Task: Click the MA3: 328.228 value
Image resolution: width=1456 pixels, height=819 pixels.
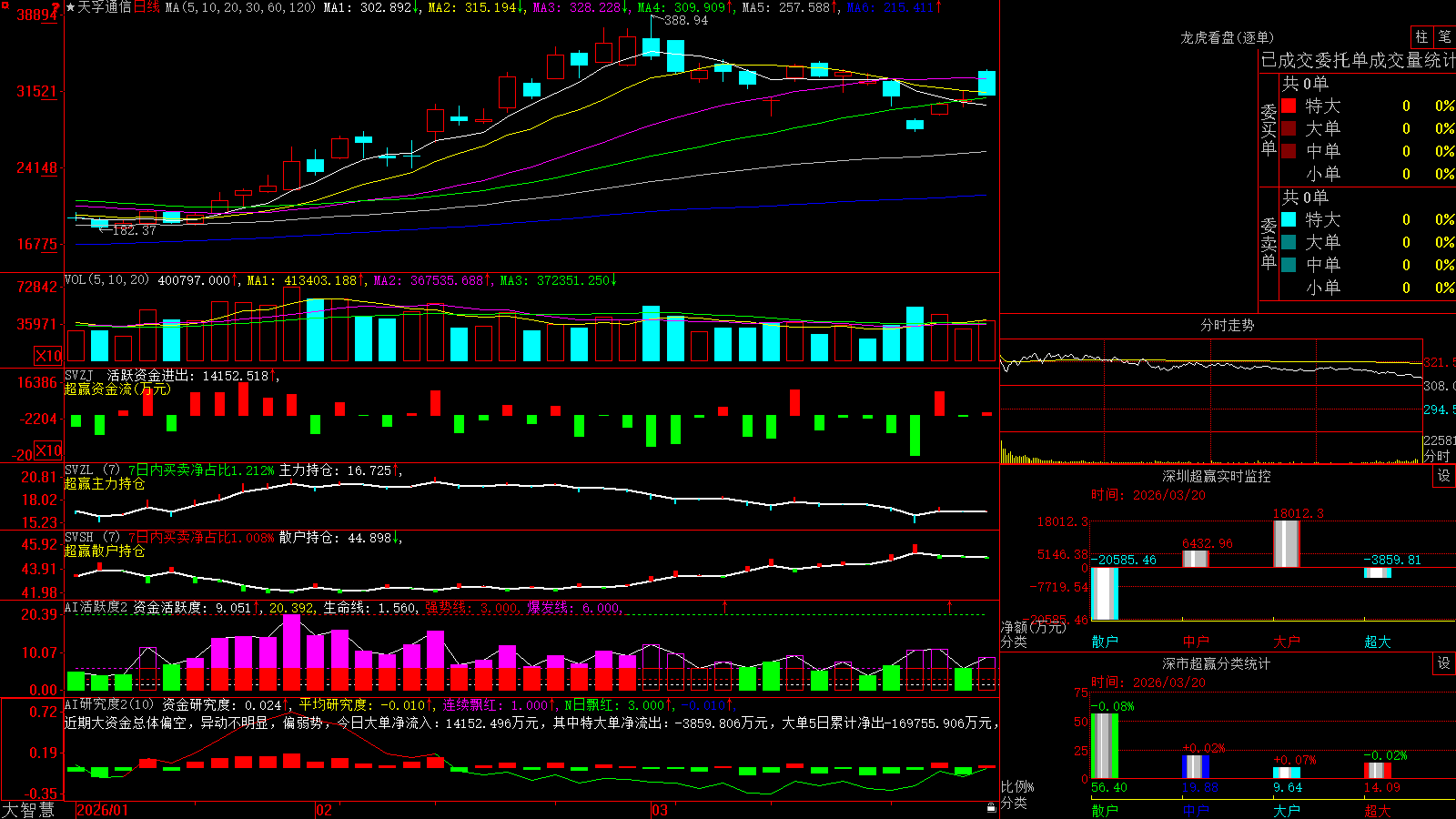Action: pyautogui.click(x=581, y=7)
